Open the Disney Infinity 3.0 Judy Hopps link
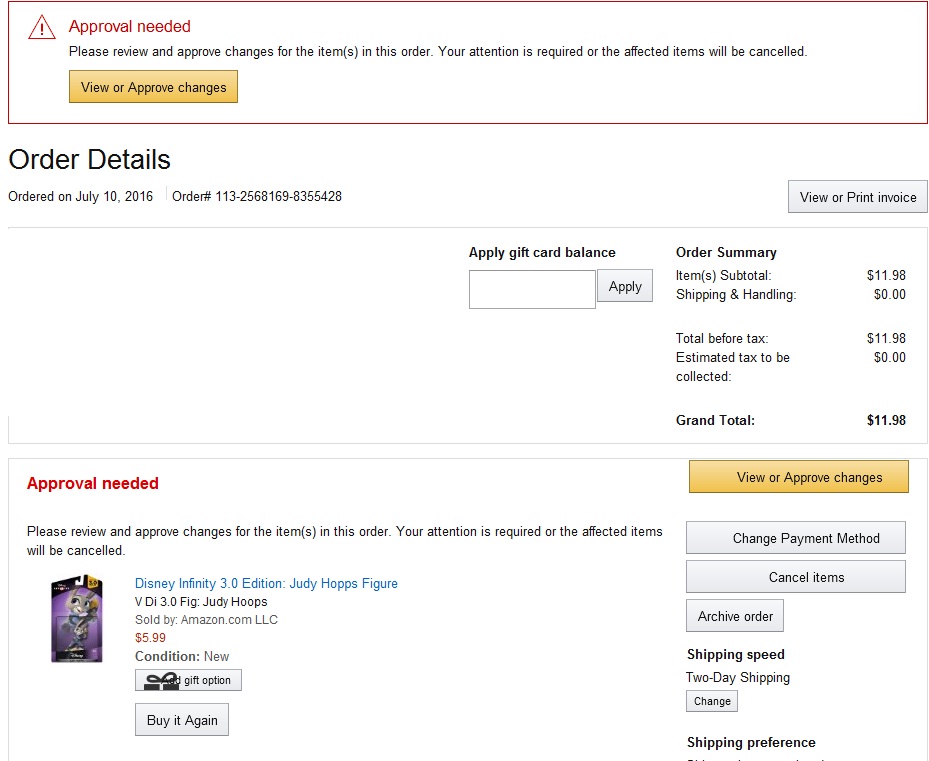Viewport: 929px width, 761px height. pyautogui.click(x=266, y=583)
